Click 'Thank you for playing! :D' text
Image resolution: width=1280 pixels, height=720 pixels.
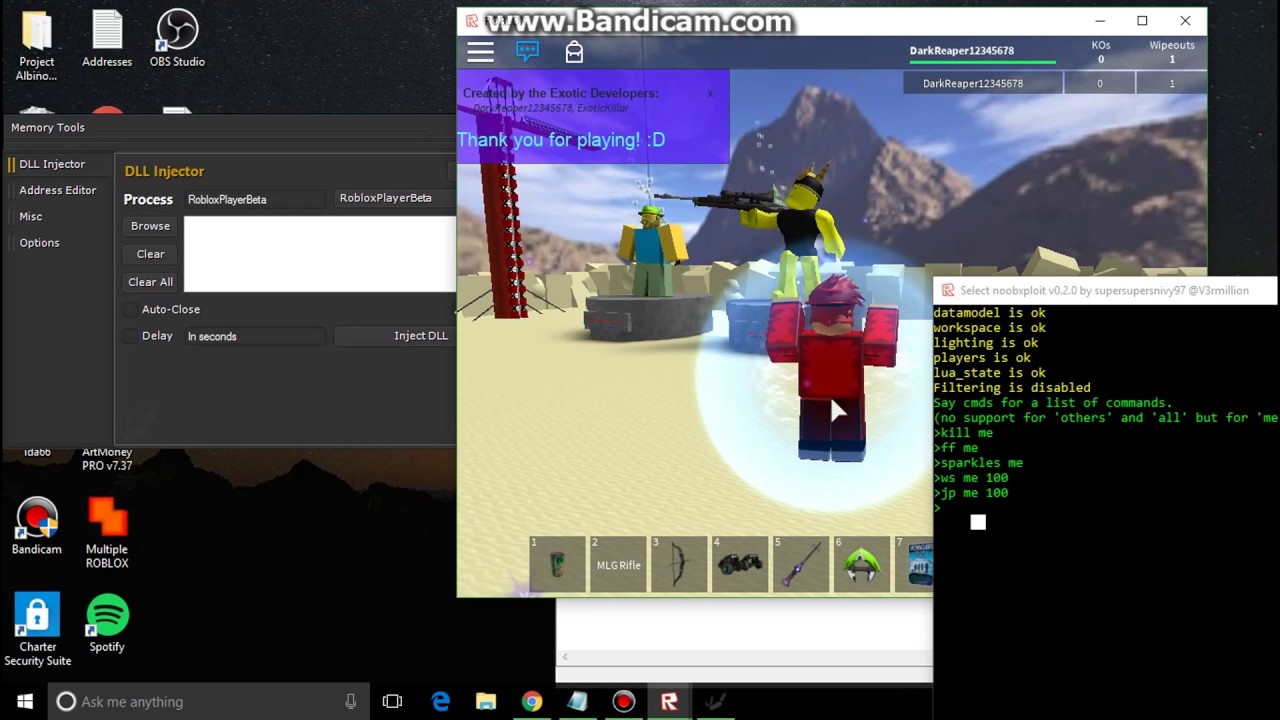(561, 140)
